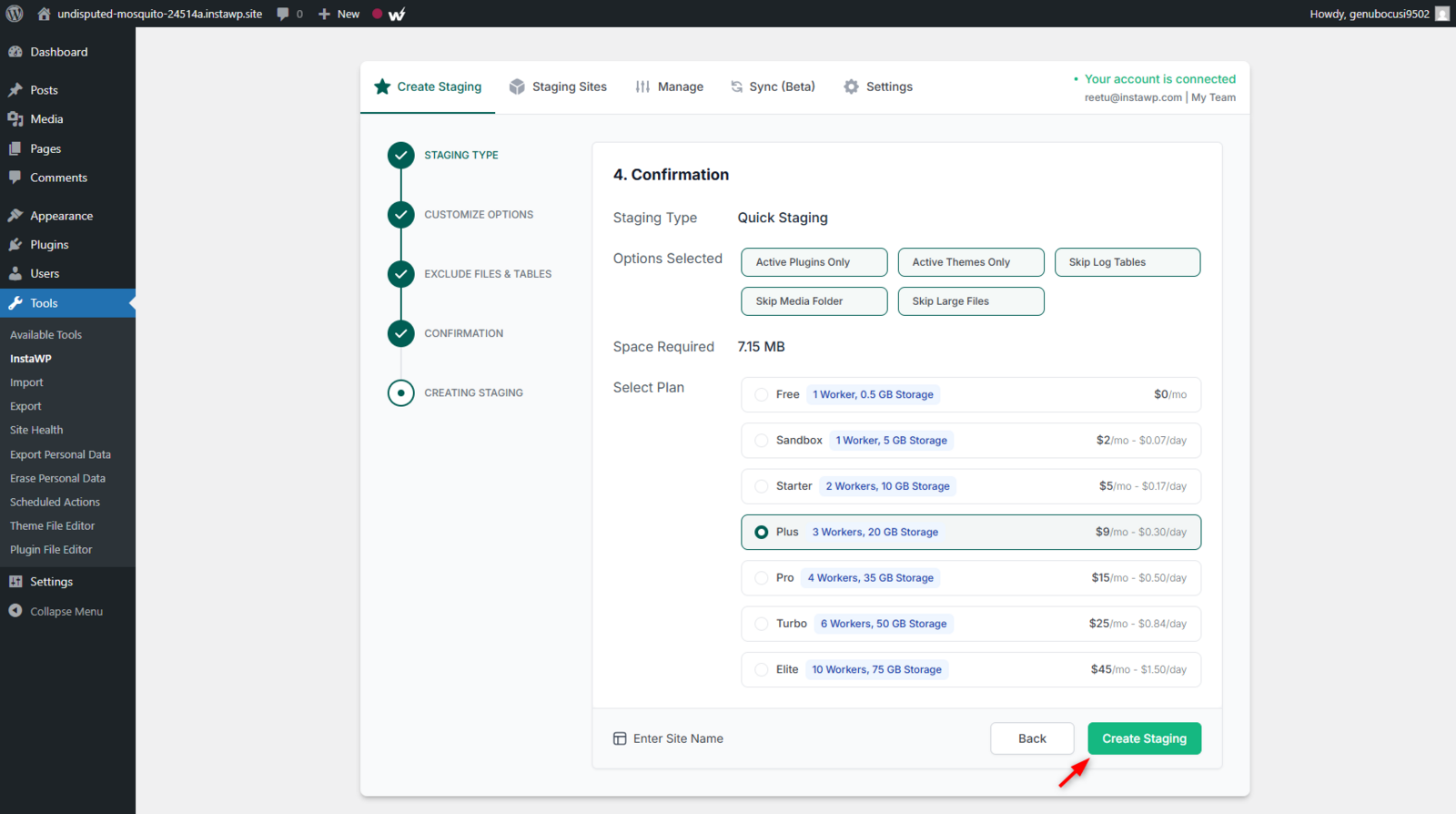Click the 7.15 MB space required value

(x=761, y=347)
